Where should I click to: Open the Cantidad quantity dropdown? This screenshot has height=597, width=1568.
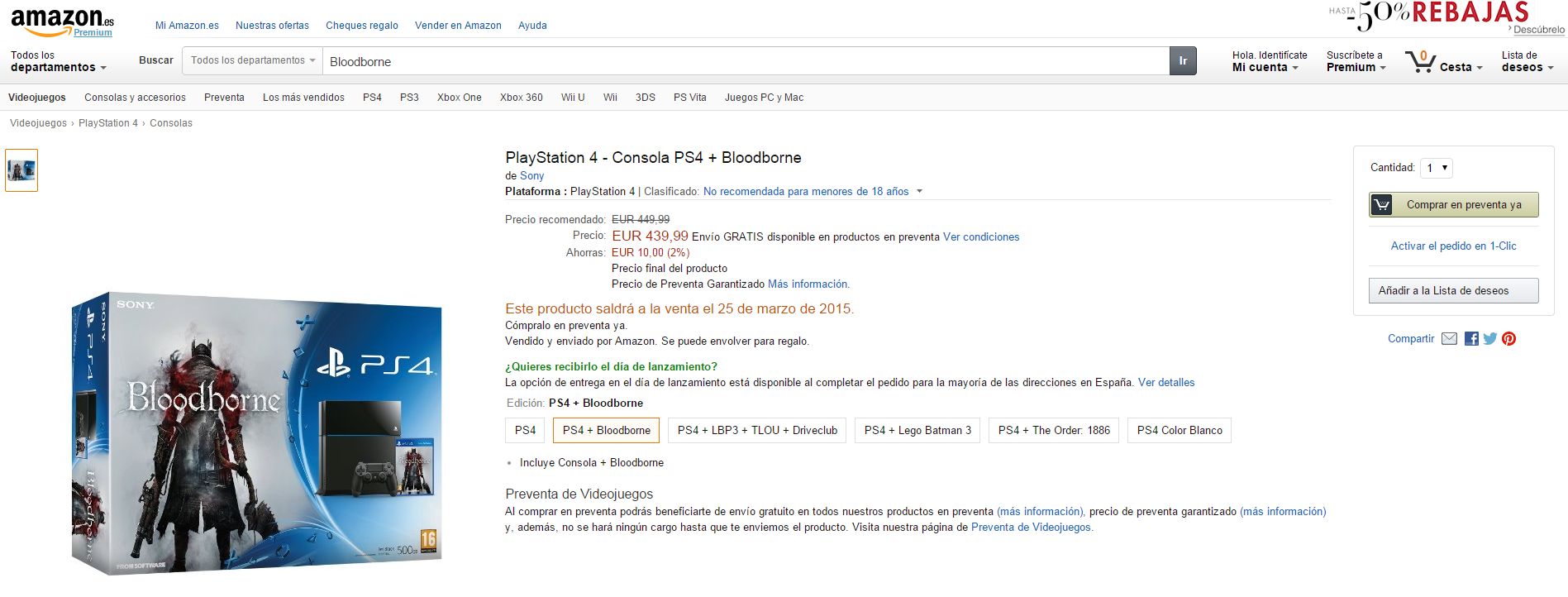(1437, 168)
